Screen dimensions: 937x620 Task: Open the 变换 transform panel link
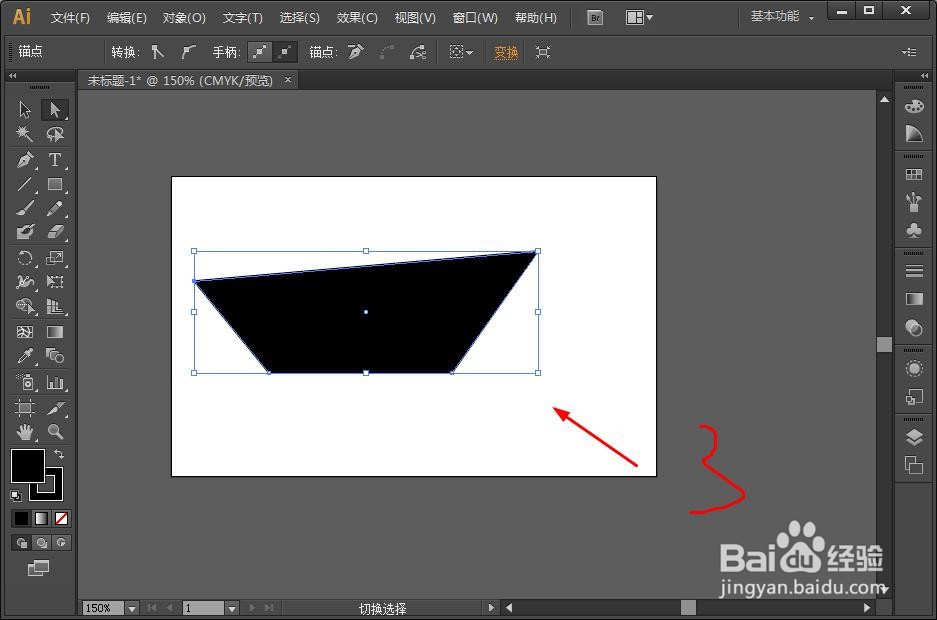pos(506,53)
